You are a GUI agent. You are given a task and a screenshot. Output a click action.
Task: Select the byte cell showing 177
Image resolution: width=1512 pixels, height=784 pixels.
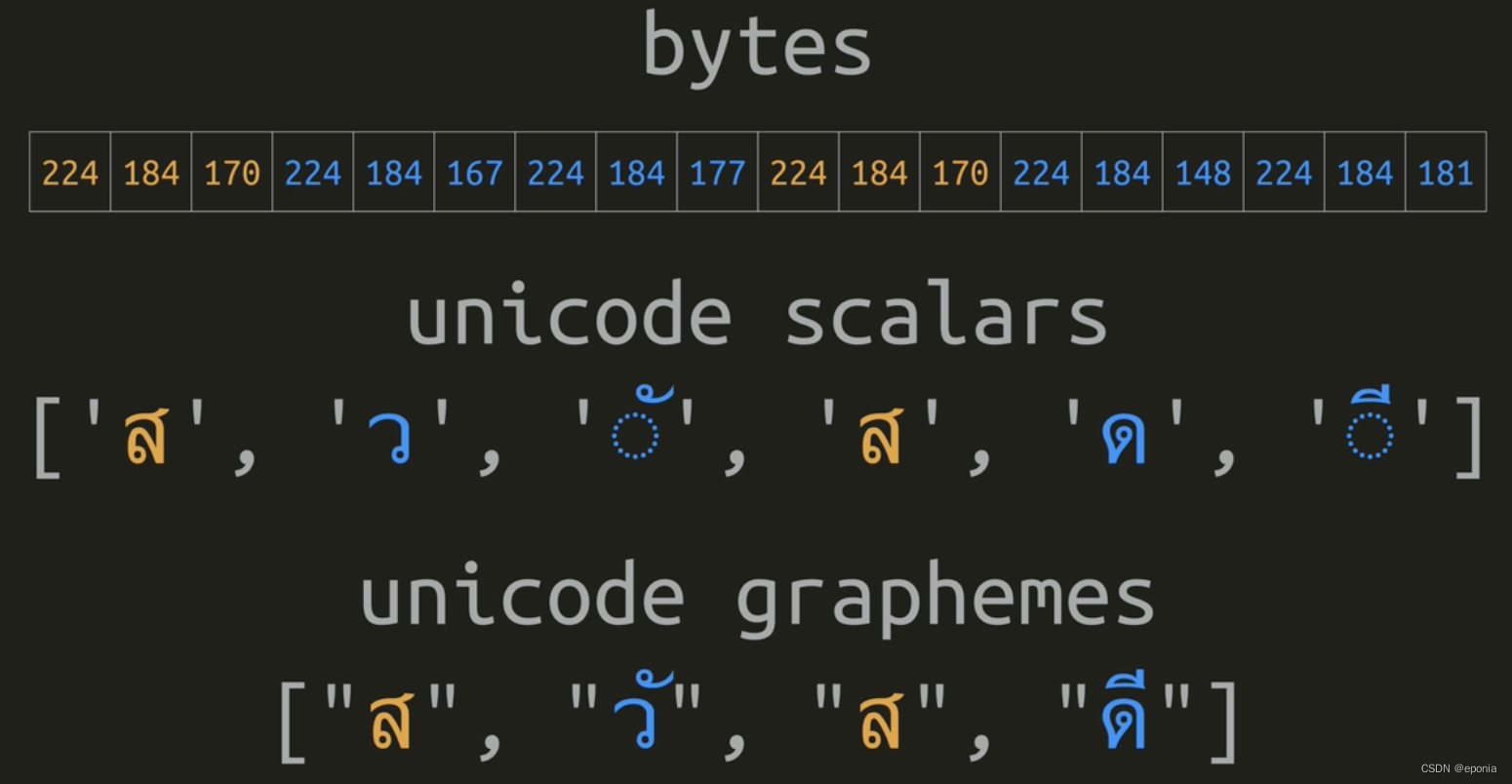pyautogui.click(x=718, y=172)
